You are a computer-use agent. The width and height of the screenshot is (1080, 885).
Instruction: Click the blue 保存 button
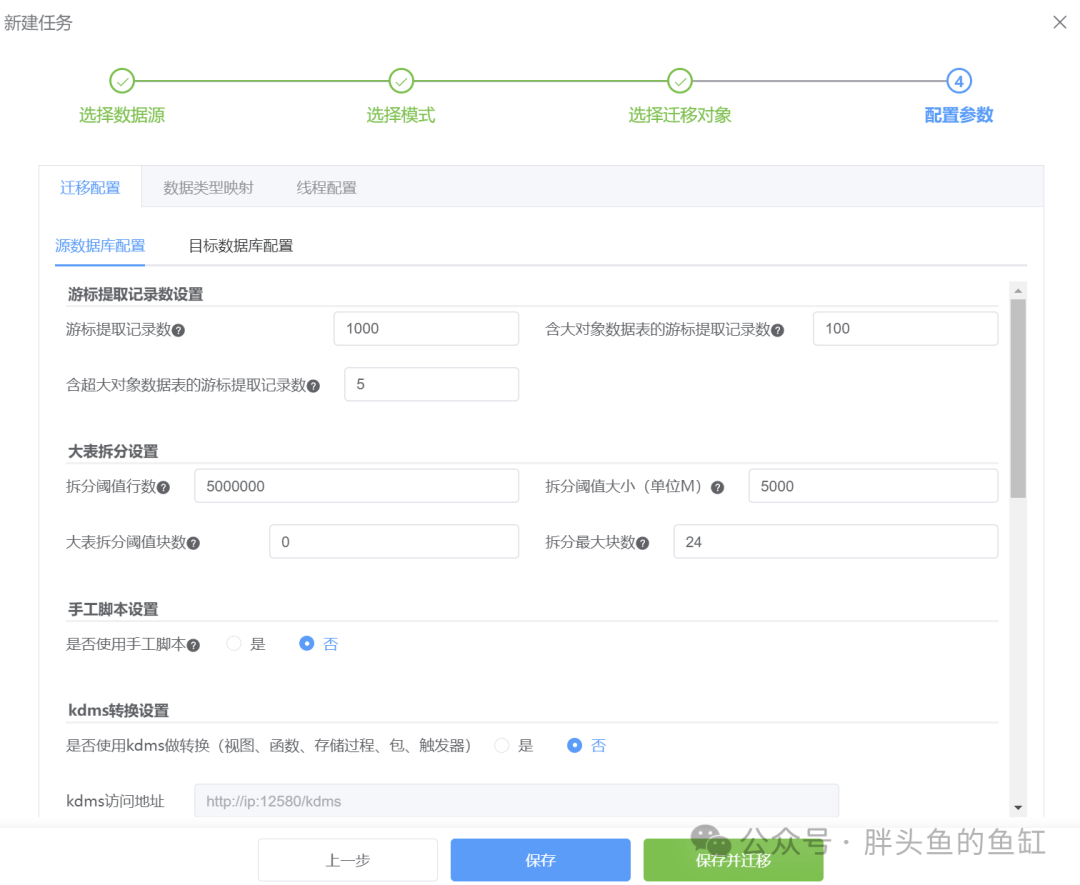(540, 860)
